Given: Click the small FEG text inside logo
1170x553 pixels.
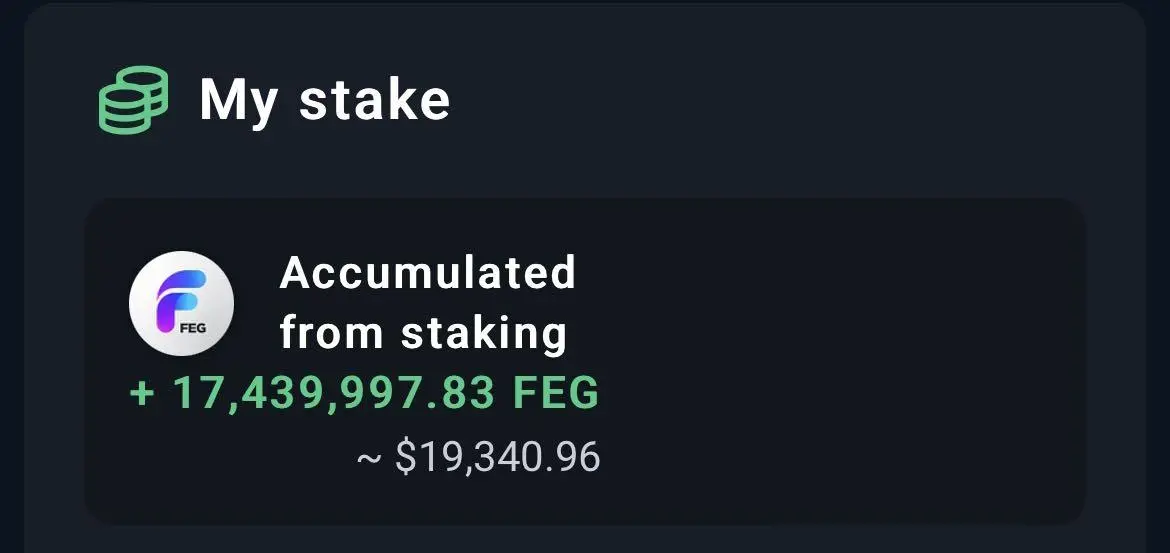Looking at the screenshot, I should (193, 328).
